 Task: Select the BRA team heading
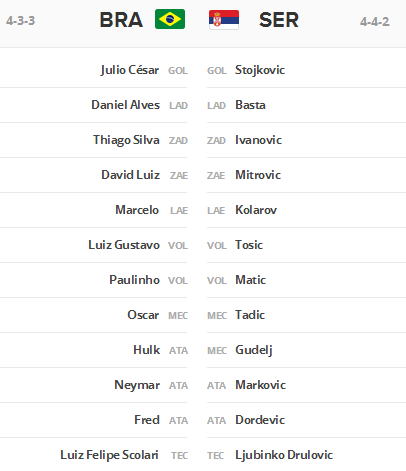[x=121, y=20]
